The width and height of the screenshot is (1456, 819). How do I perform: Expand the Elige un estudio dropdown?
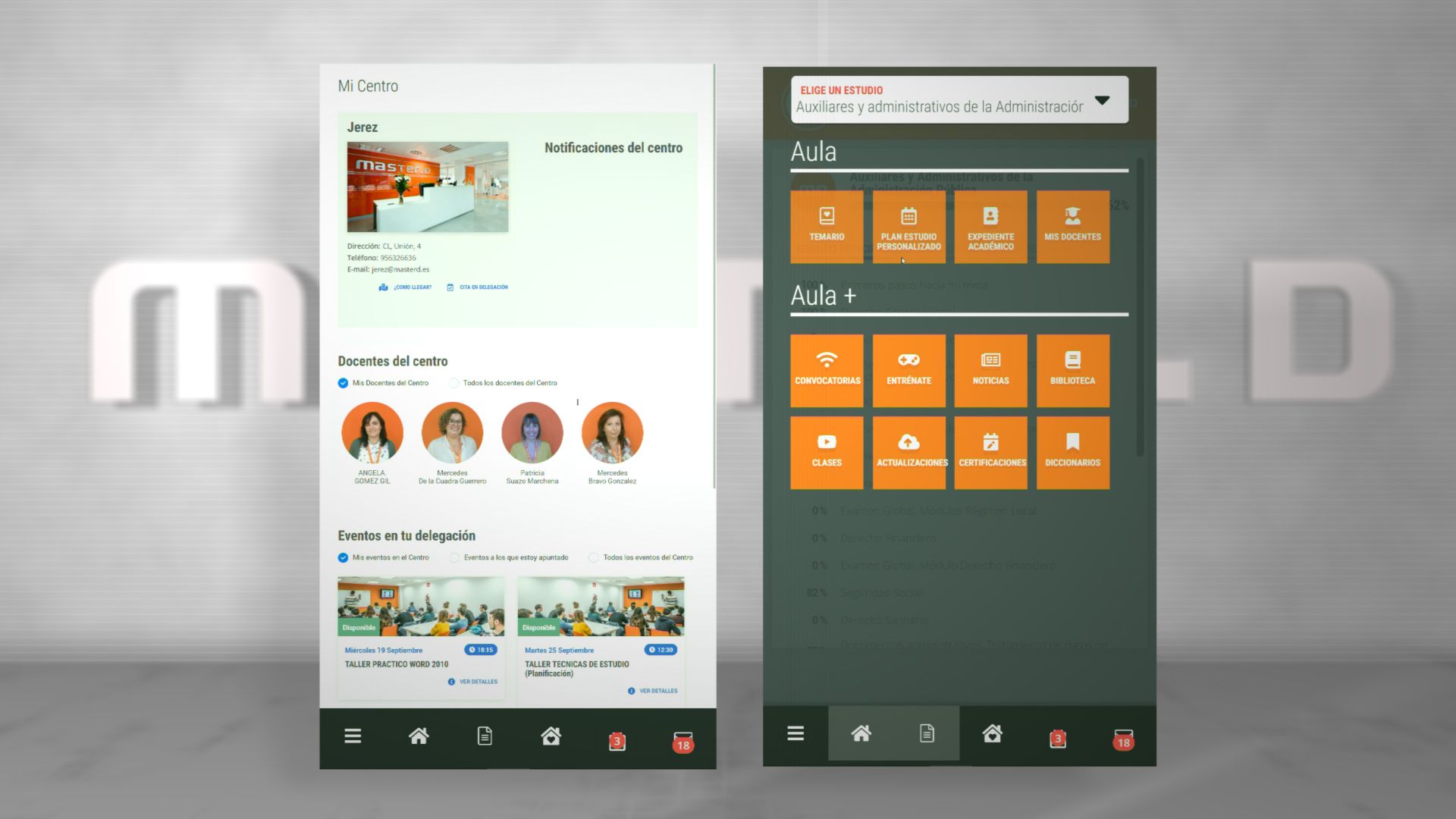point(1102,100)
